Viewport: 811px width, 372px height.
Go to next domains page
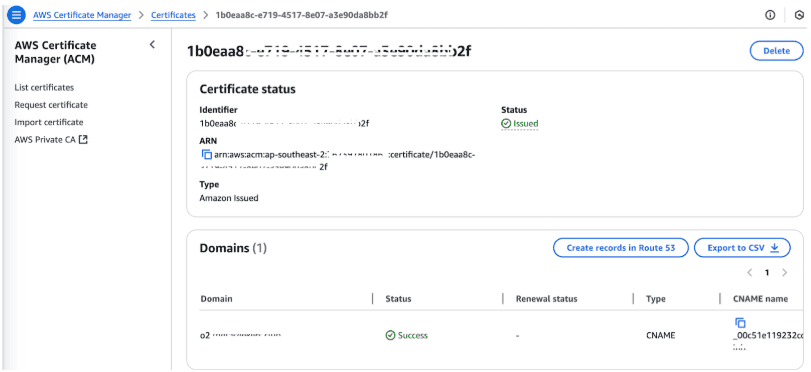tap(785, 273)
